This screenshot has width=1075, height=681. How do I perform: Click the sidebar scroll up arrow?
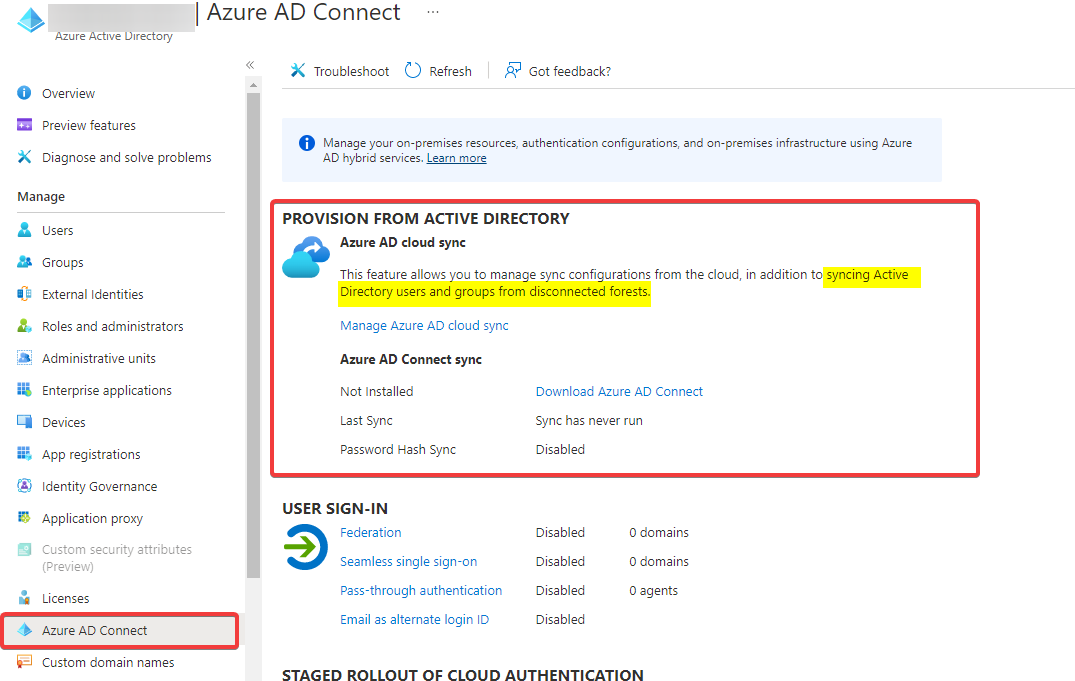pos(253,85)
